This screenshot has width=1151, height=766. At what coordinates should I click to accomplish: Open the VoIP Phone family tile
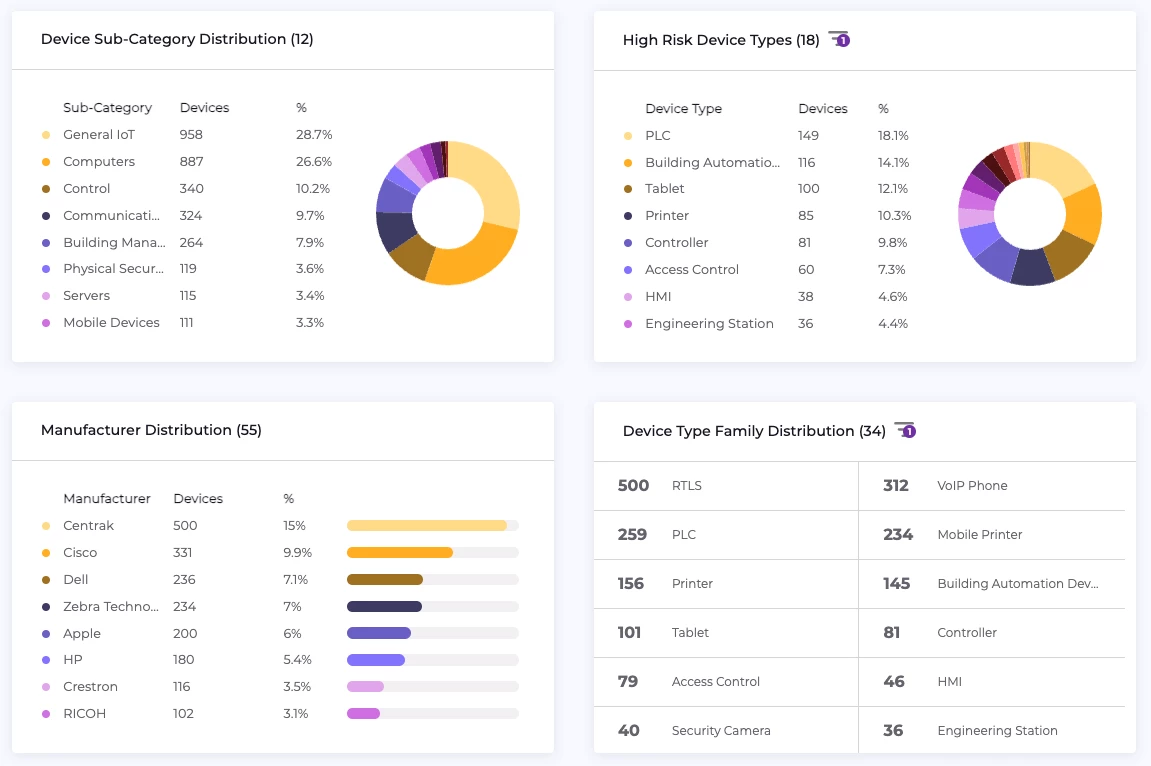990,486
